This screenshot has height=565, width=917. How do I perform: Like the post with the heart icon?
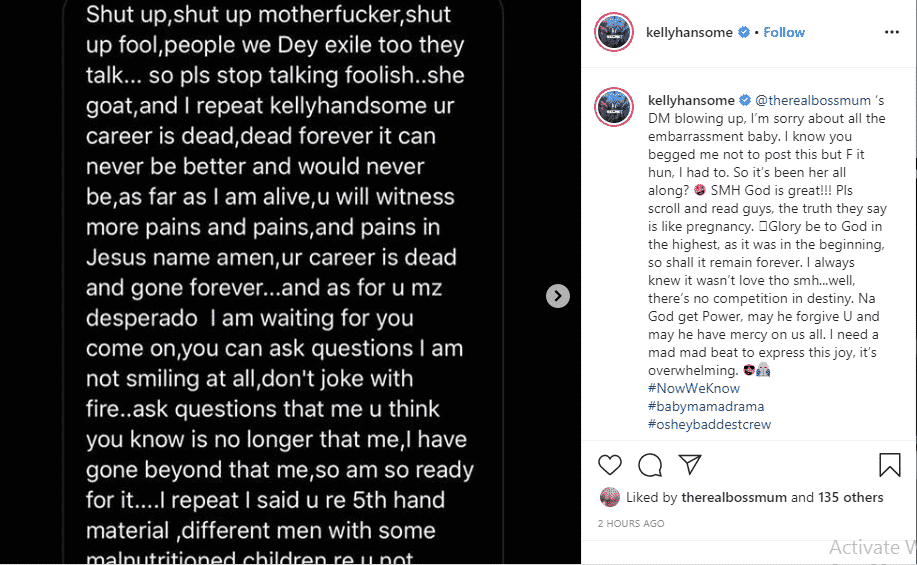[610, 465]
